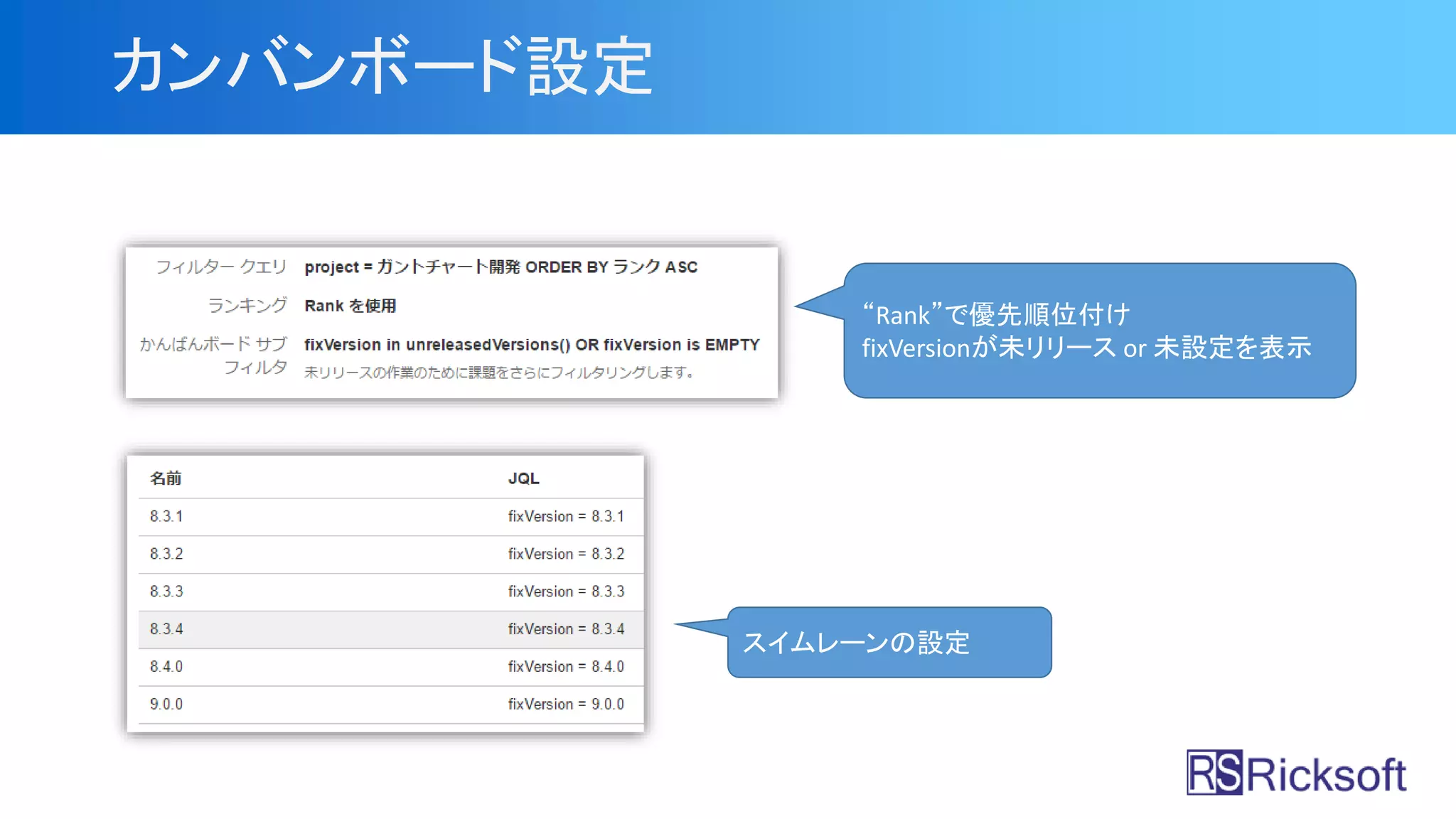The image size is (1456, 819).
Task: Select swimlane name 8.3.1
Action: pyautogui.click(x=166, y=516)
